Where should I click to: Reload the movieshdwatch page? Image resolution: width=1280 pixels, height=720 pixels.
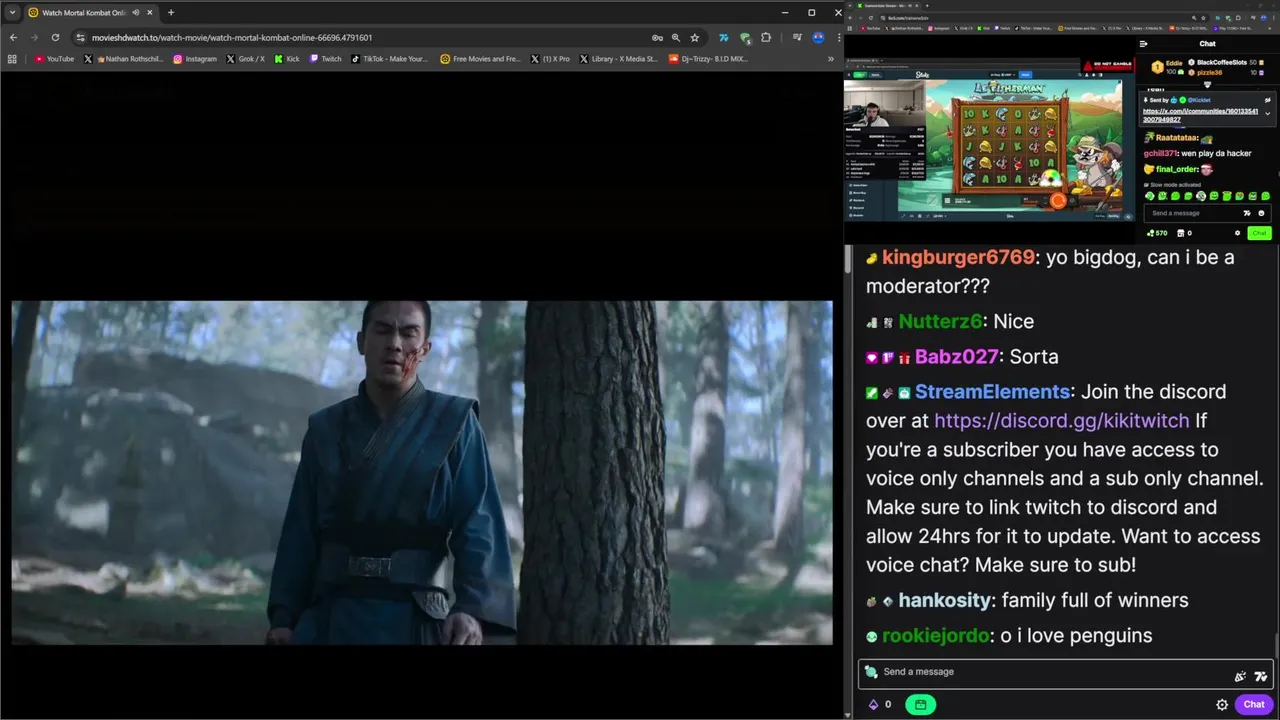pyautogui.click(x=55, y=38)
